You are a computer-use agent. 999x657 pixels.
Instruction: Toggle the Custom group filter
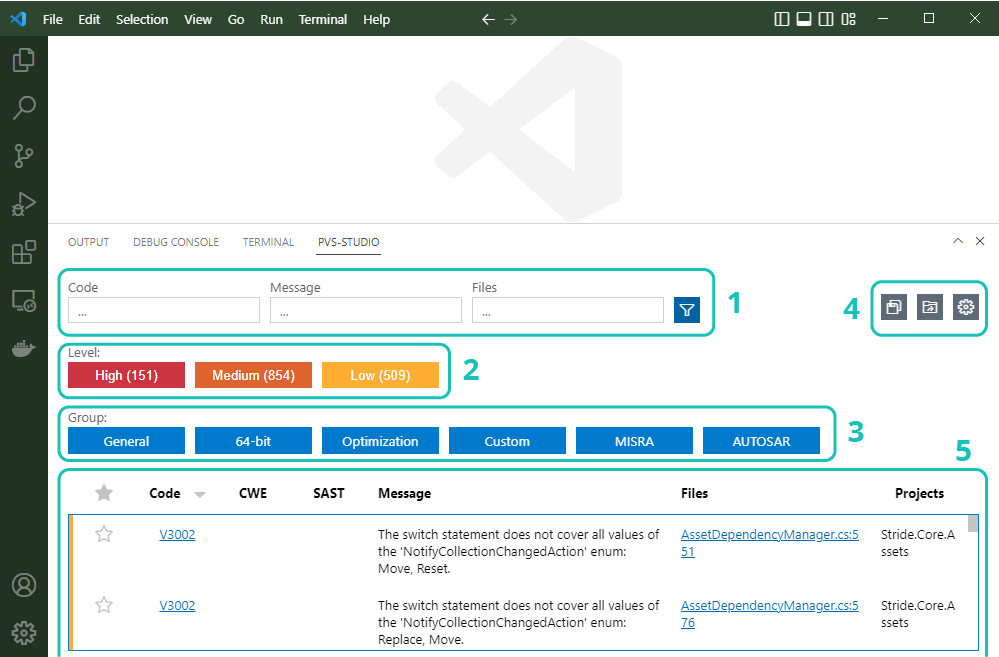click(507, 441)
